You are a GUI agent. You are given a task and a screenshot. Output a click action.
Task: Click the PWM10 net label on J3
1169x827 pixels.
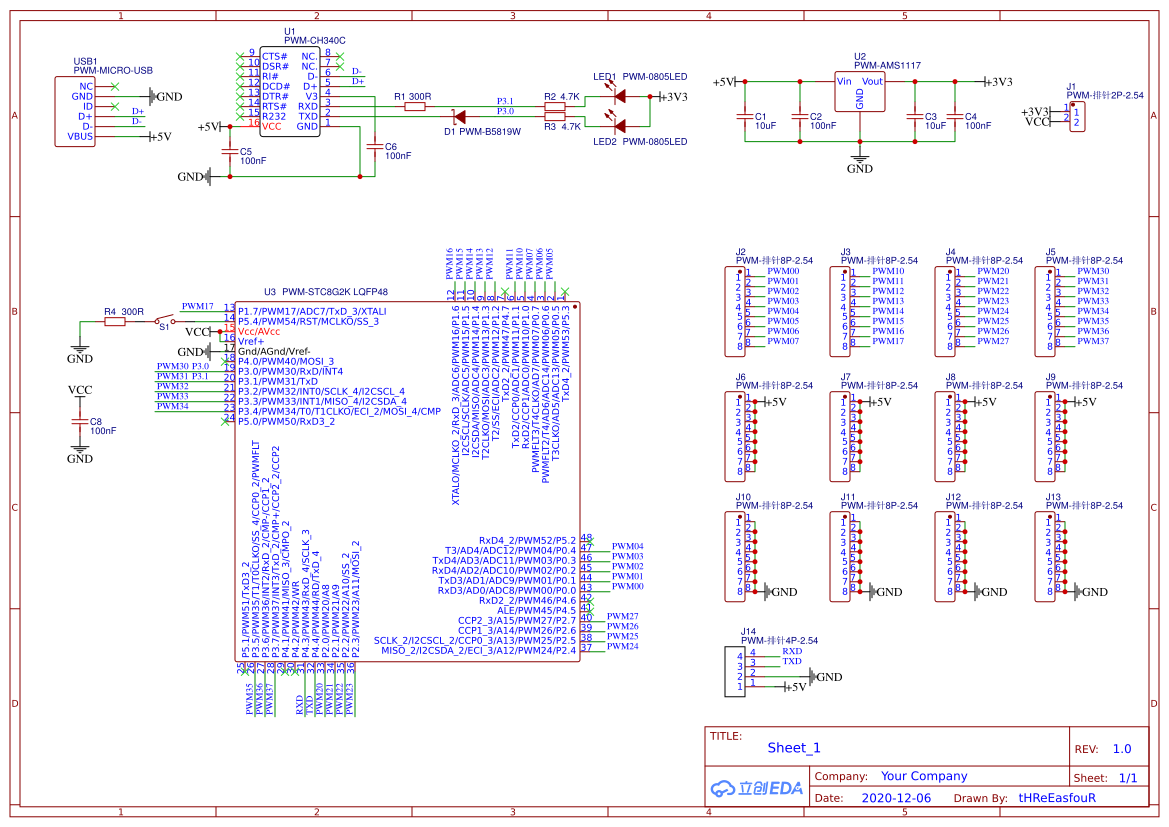[888, 271]
